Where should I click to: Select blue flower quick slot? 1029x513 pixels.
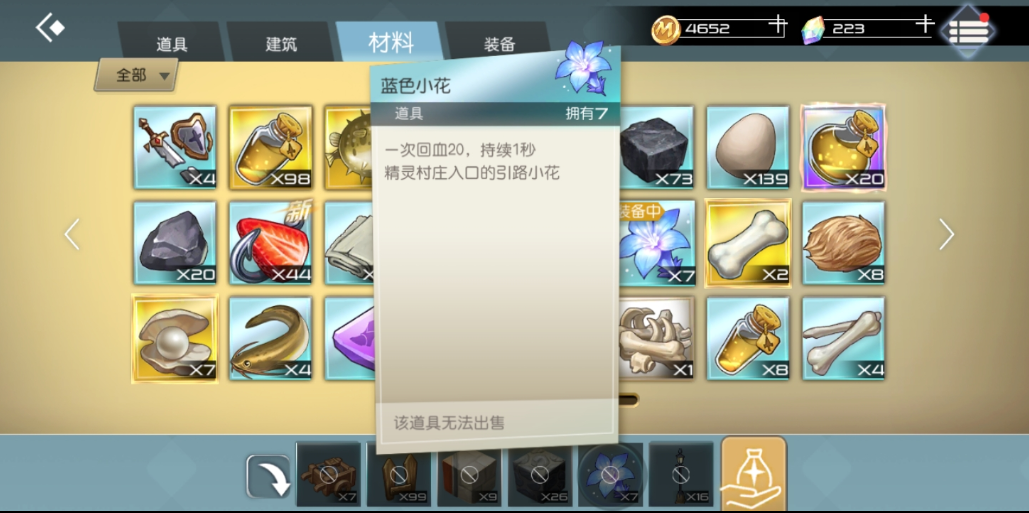(610, 473)
